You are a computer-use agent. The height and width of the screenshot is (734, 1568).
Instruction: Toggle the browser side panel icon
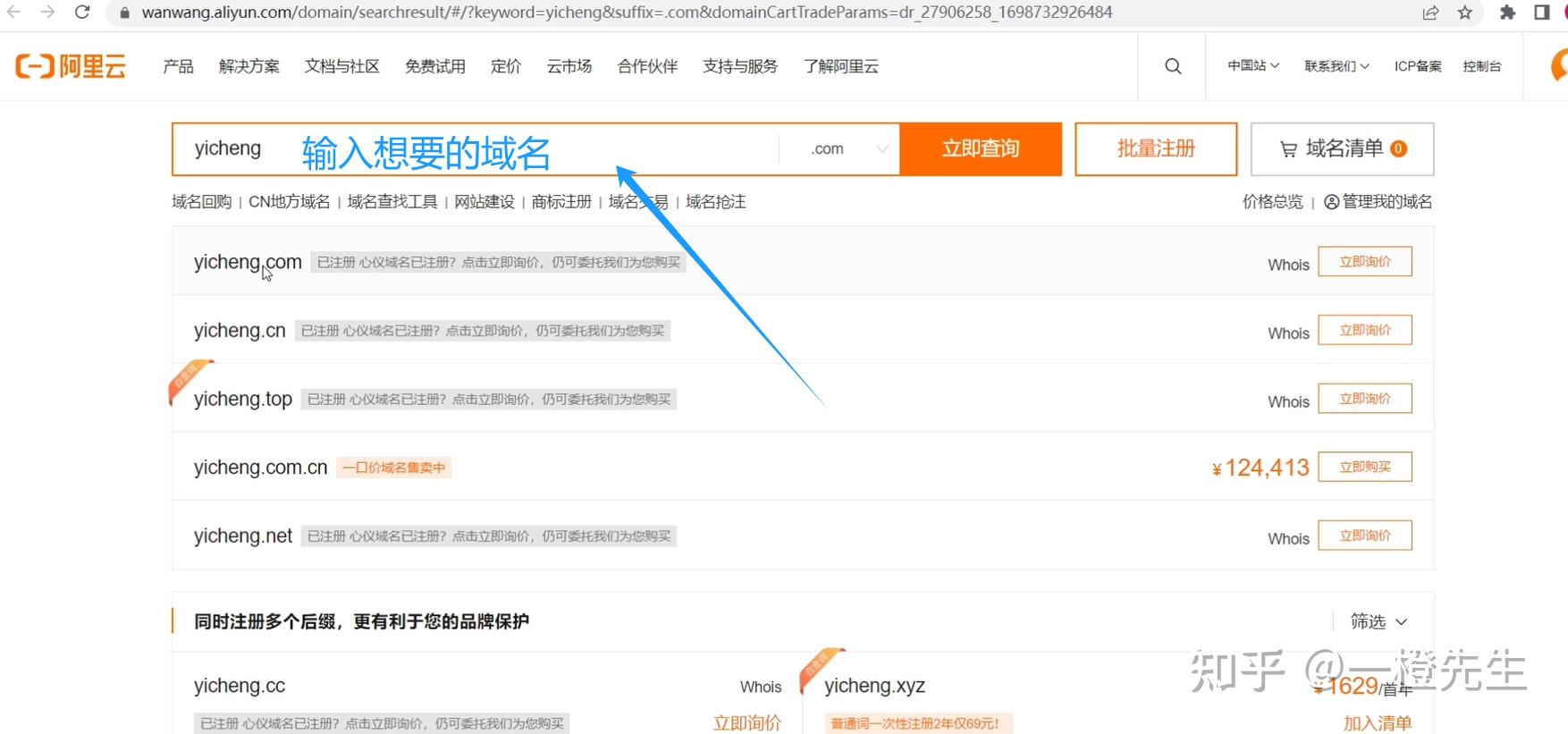pyautogui.click(x=1542, y=13)
